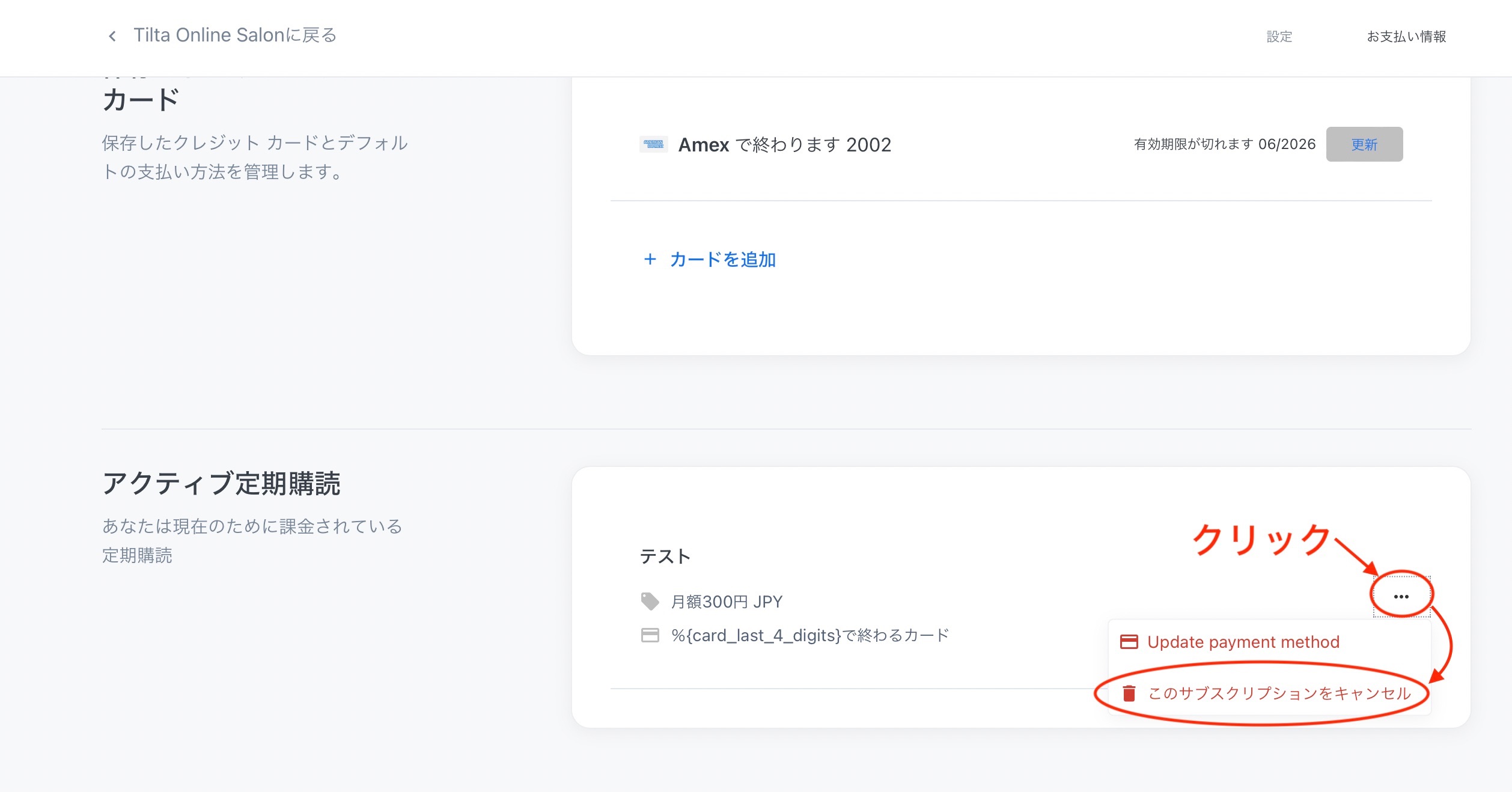The height and width of the screenshot is (792, 1512).
Task: Click the Amex card logo icon
Action: [x=653, y=144]
